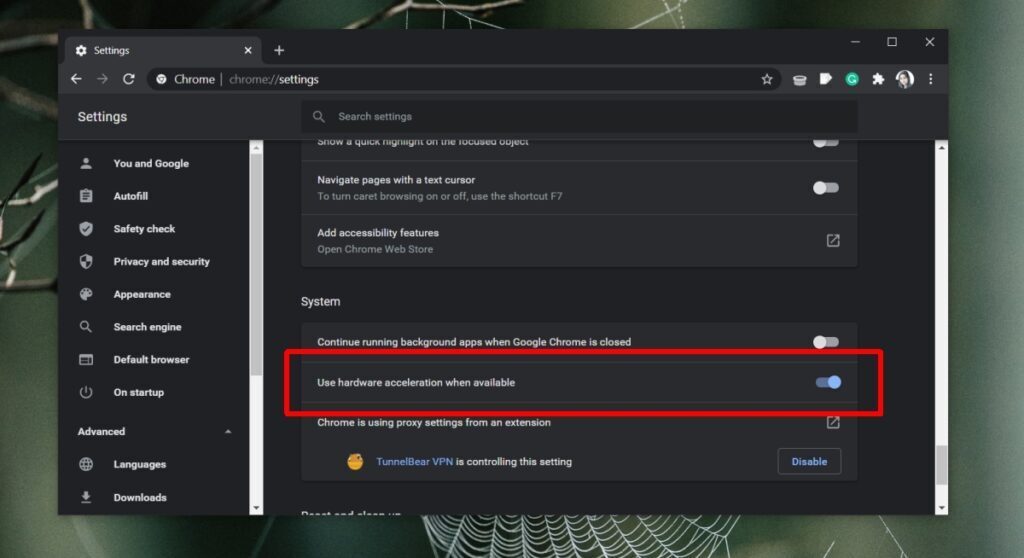Click the sidebar scroll down arrow
Image resolution: width=1024 pixels, height=558 pixels.
pos(256,508)
